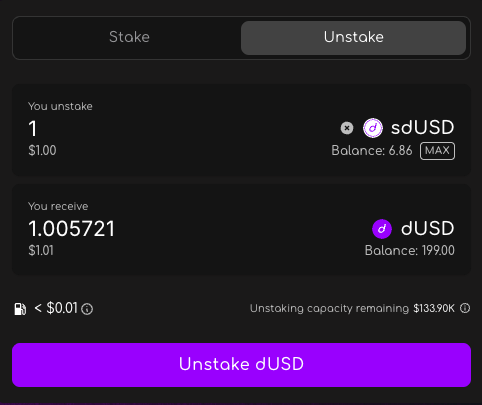Set the maximum amount with the MAX button
482x405 pixels.
tap(437, 151)
